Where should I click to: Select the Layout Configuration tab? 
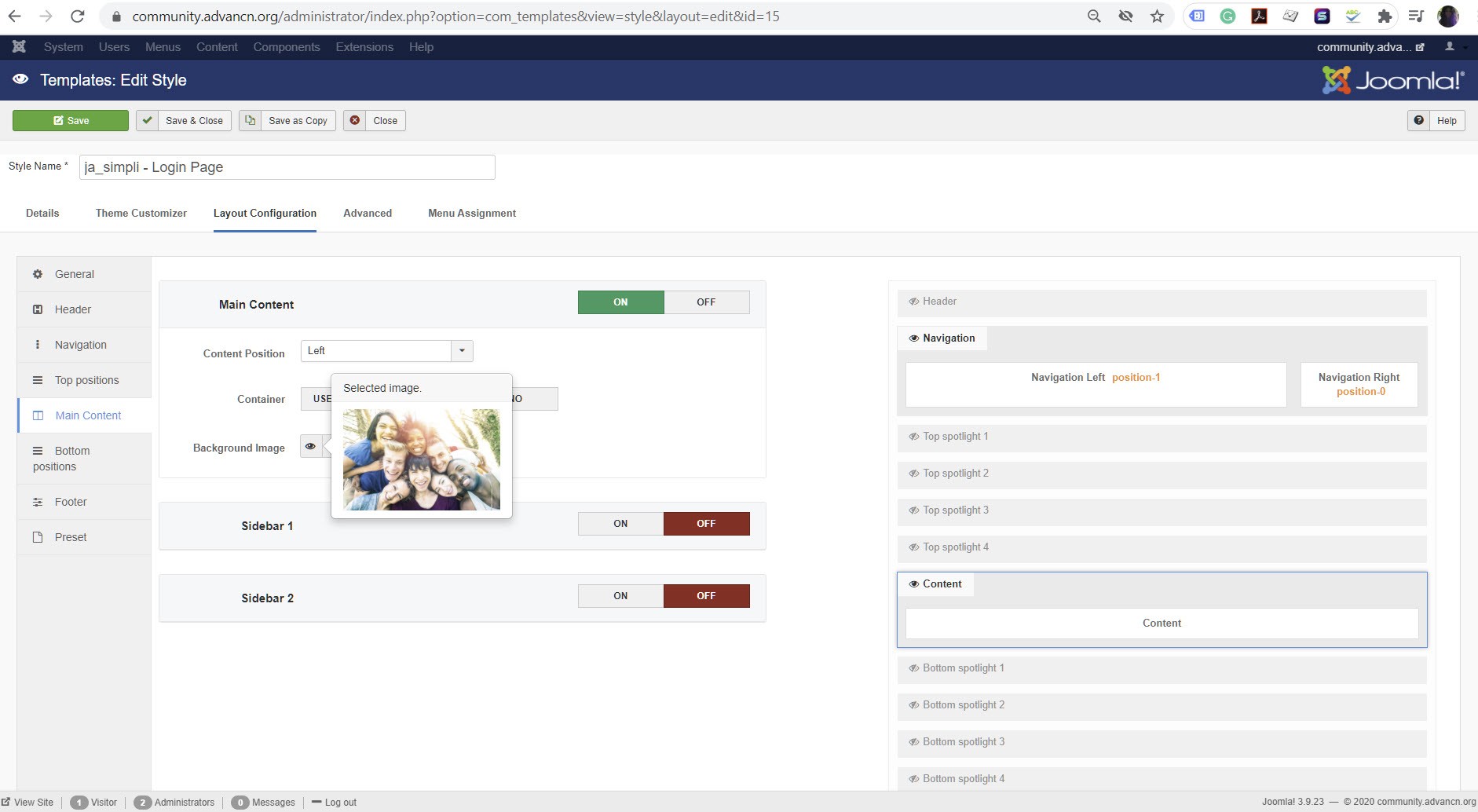click(265, 213)
